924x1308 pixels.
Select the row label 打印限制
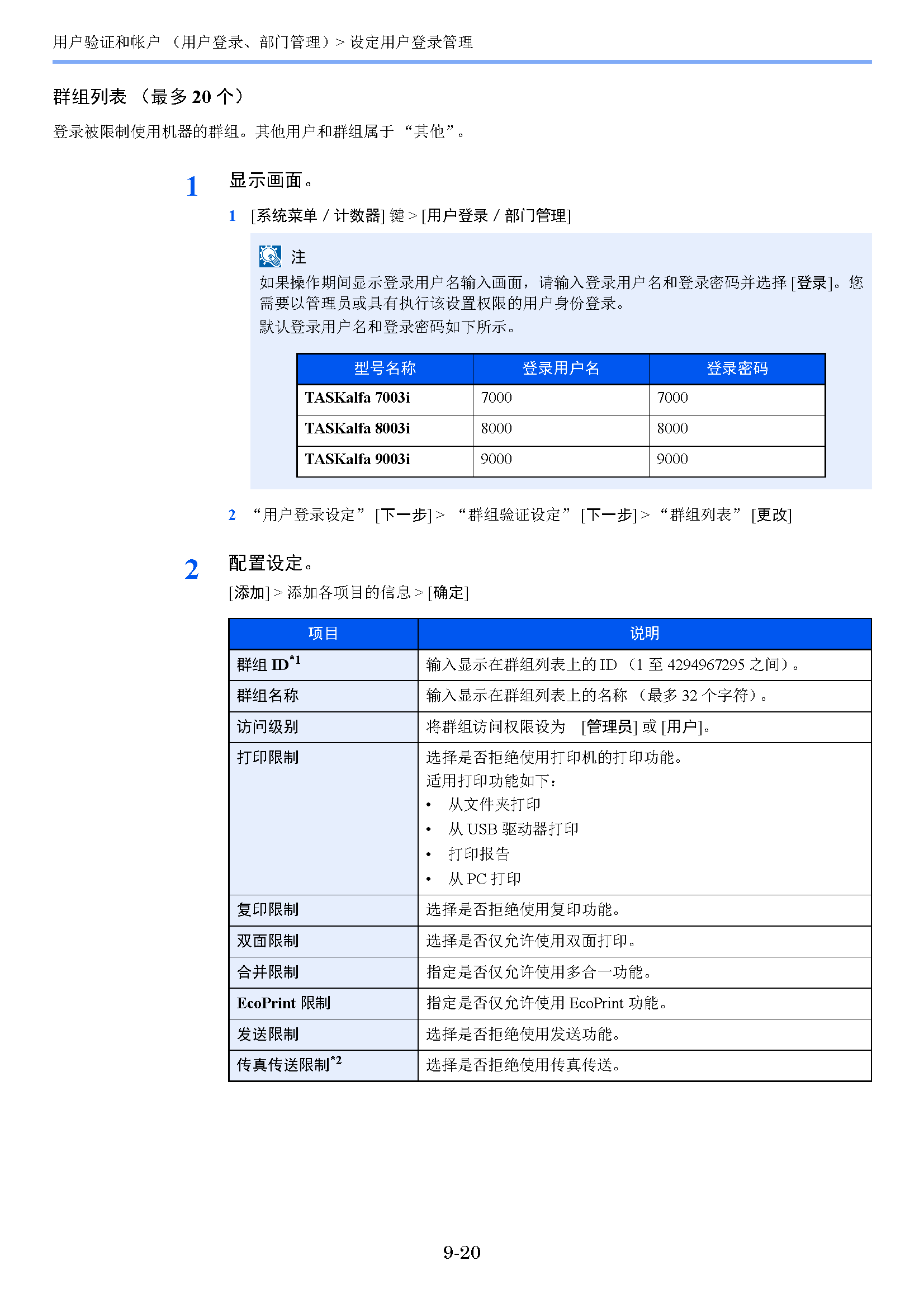268,758
